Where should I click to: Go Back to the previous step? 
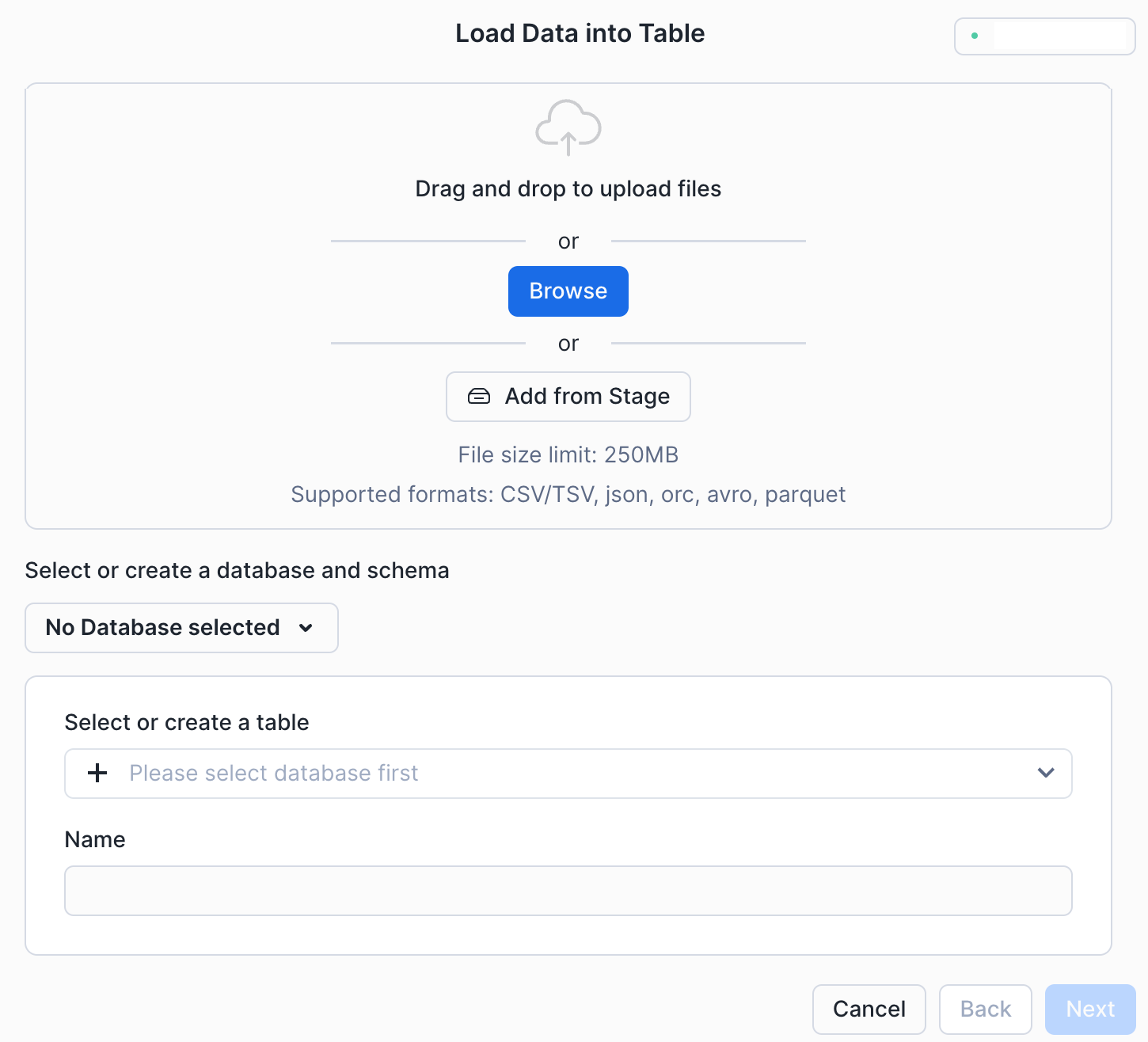(x=985, y=1009)
